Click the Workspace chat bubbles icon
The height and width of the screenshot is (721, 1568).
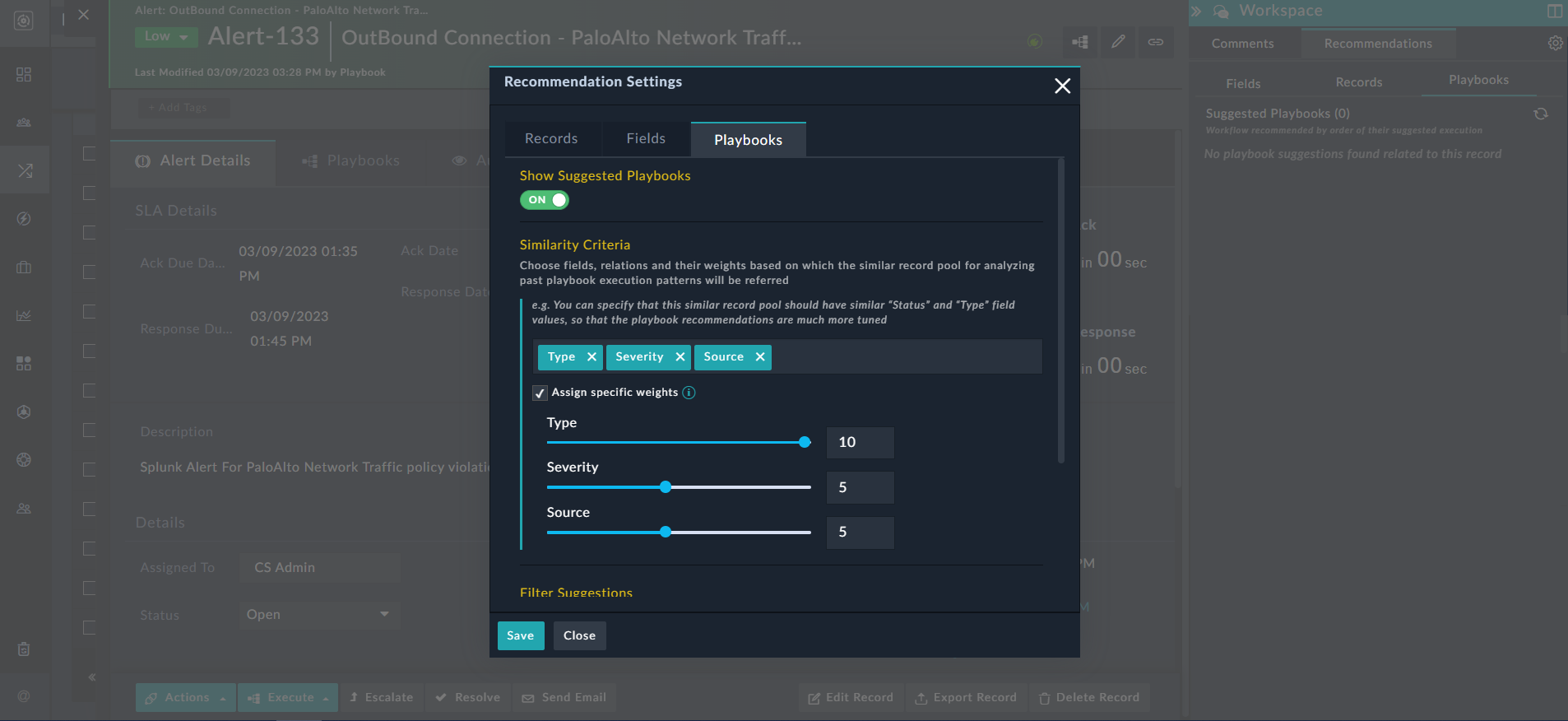coord(1221,11)
